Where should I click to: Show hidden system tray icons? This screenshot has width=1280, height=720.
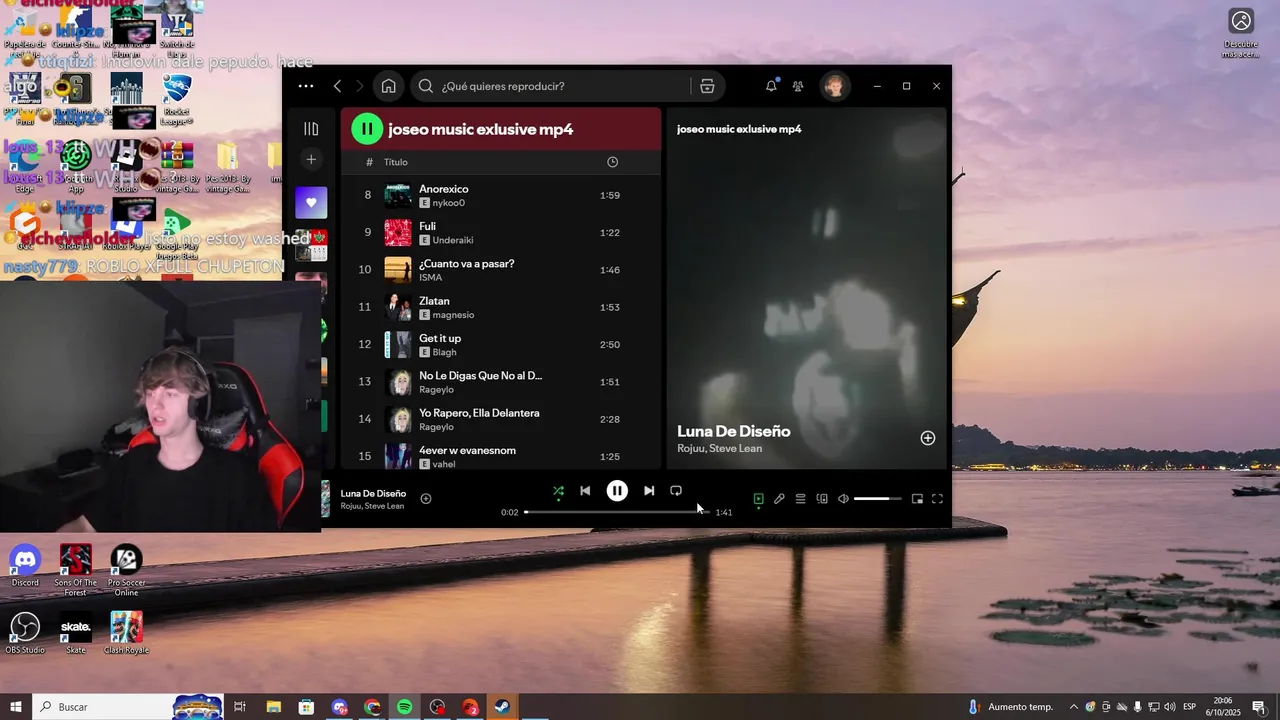pos(1074,707)
